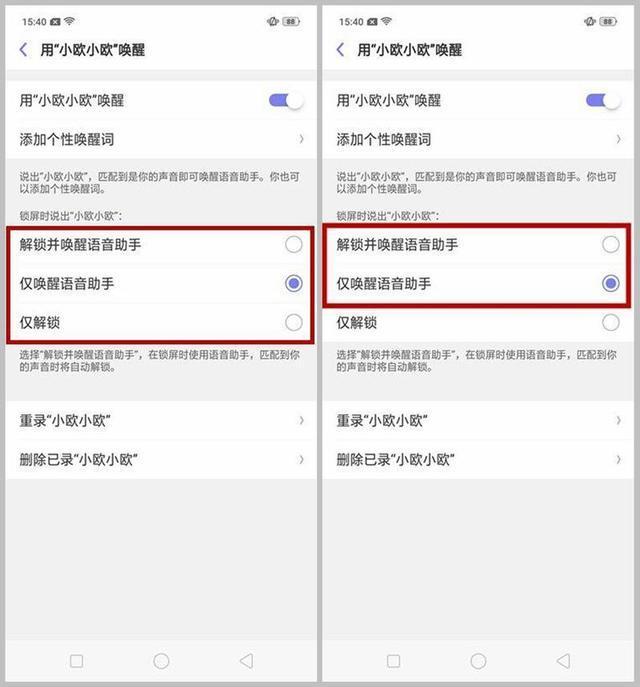The image size is (640, 687).
Task: Open 添加个性唤醒词 entry on right screen
Action: coord(478,139)
